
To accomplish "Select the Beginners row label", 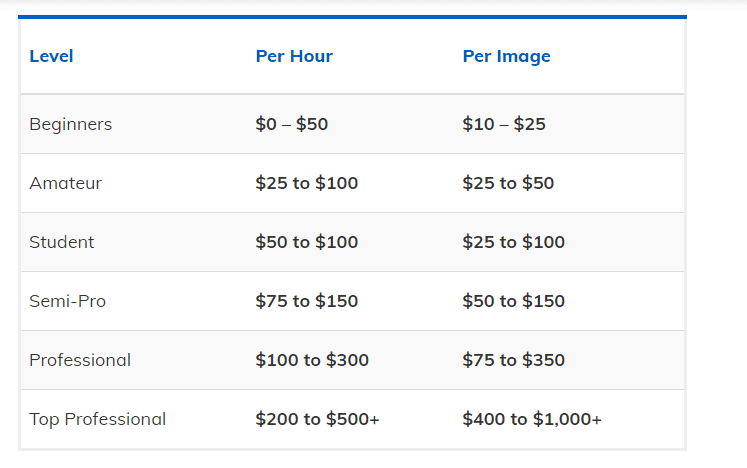I will point(71,124).
